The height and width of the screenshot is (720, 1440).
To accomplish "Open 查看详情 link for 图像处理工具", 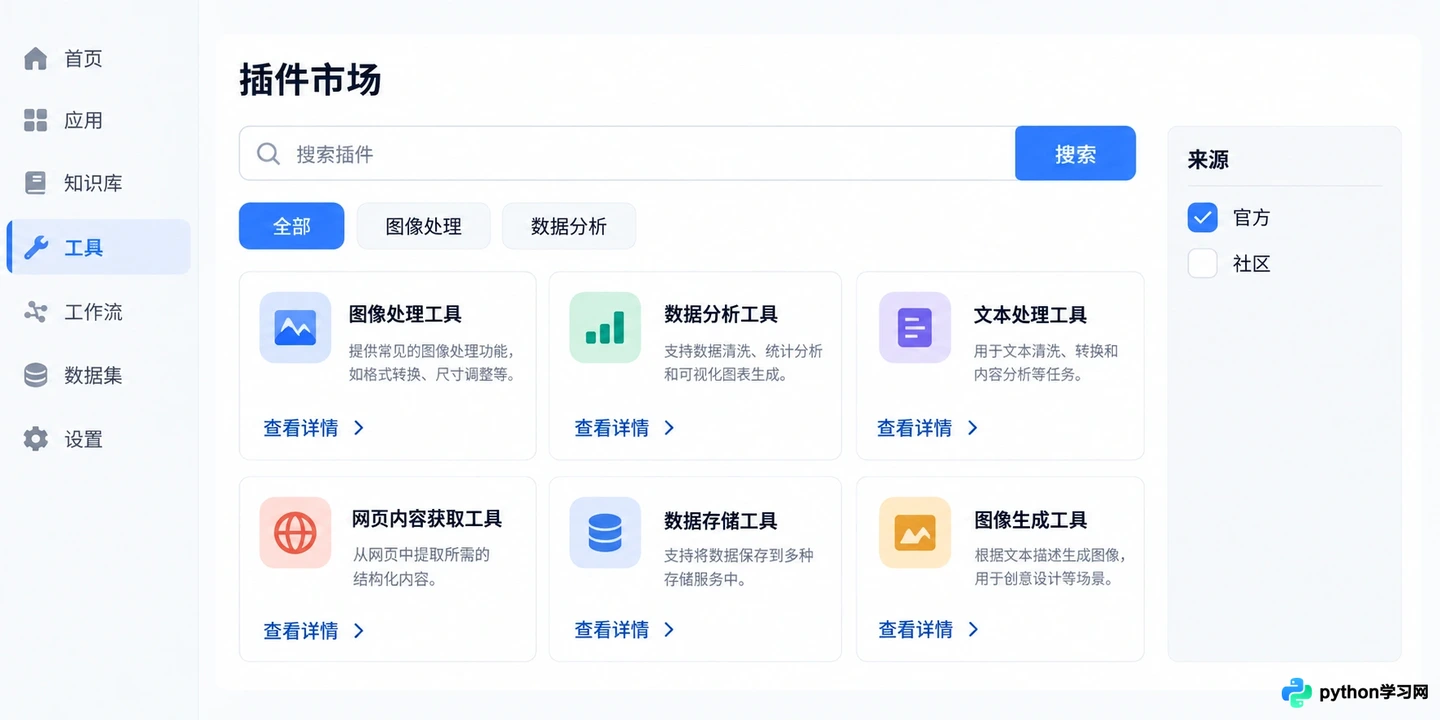I will 301,428.
